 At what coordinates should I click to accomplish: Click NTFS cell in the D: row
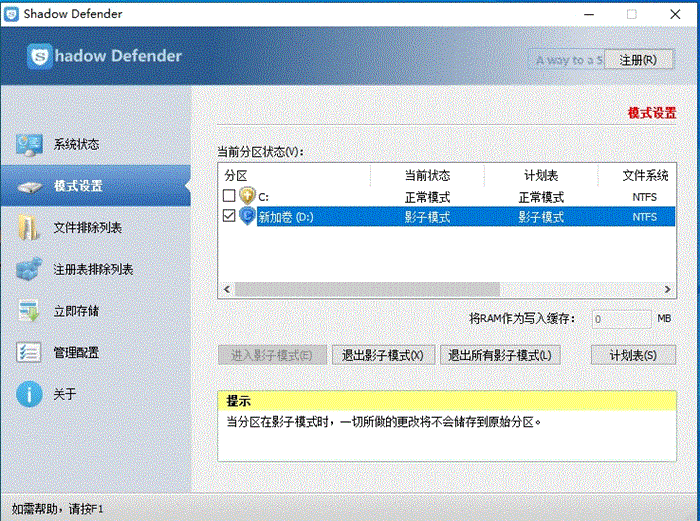coord(645,217)
